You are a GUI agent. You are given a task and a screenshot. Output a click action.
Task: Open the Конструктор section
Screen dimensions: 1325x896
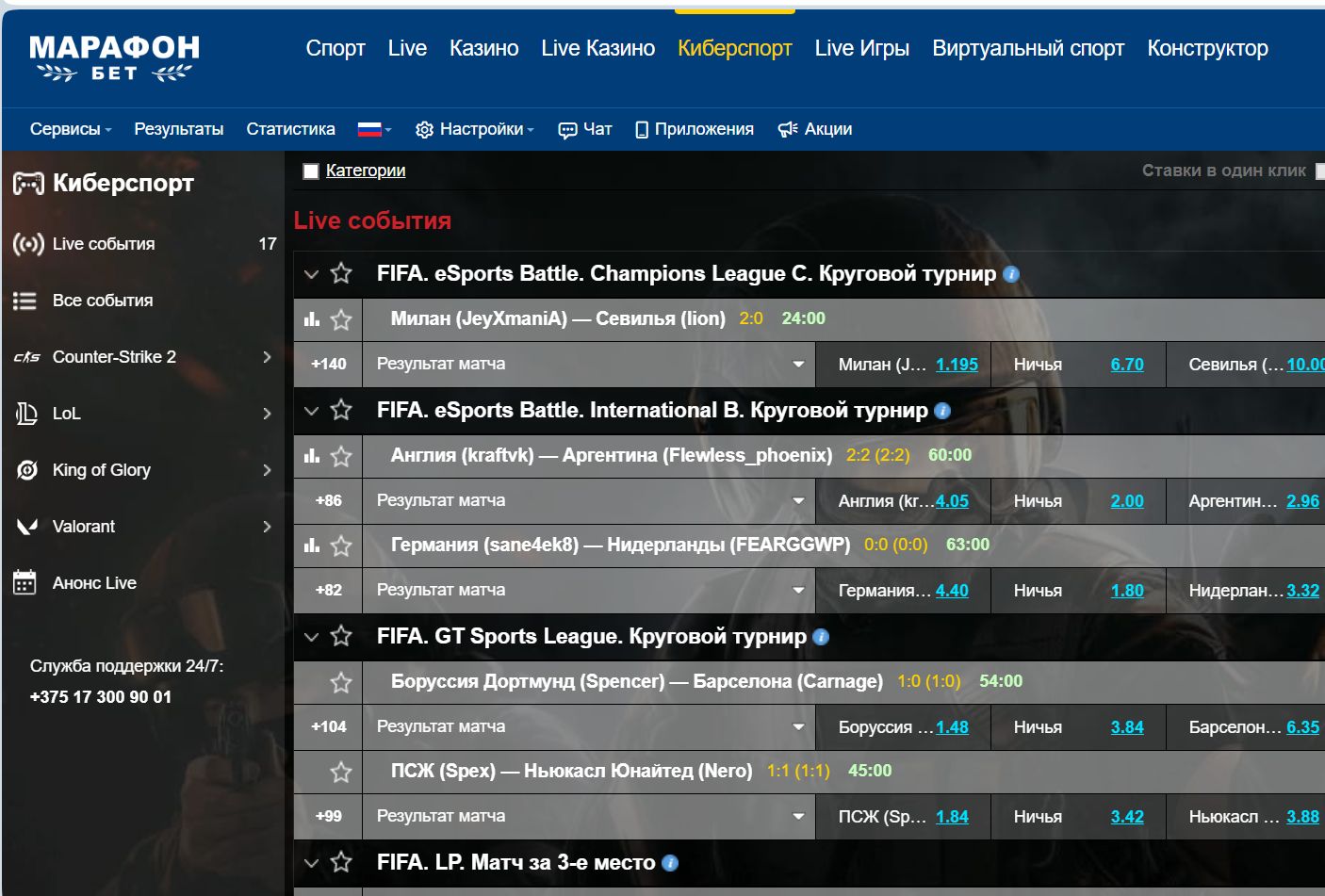(x=1207, y=48)
